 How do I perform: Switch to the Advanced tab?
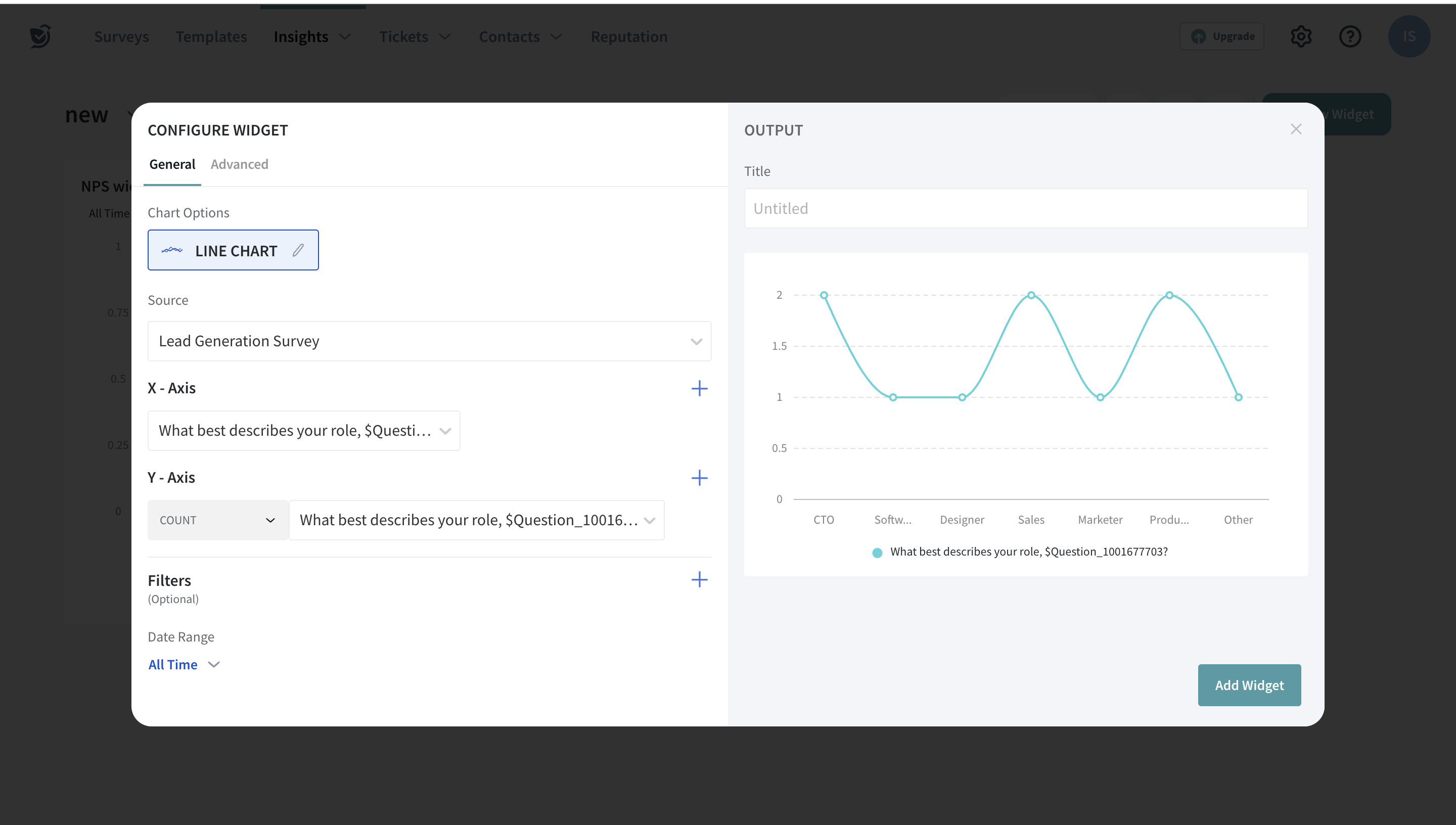tap(239, 164)
